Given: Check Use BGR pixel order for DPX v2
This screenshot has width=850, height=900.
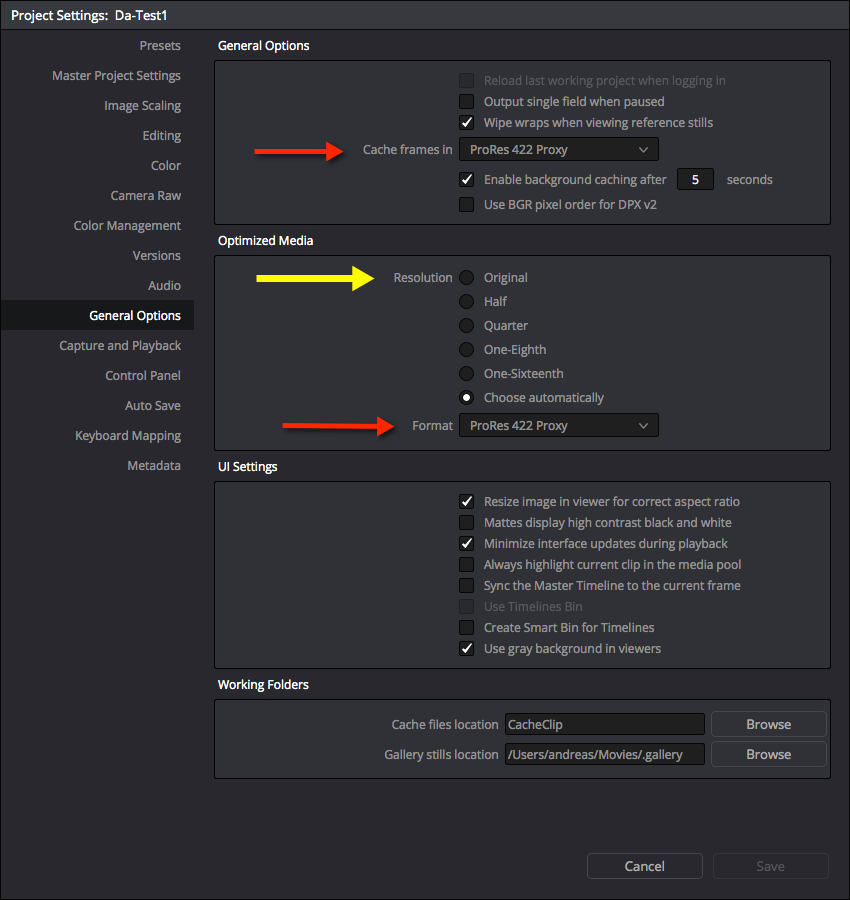Looking at the screenshot, I should pos(466,205).
